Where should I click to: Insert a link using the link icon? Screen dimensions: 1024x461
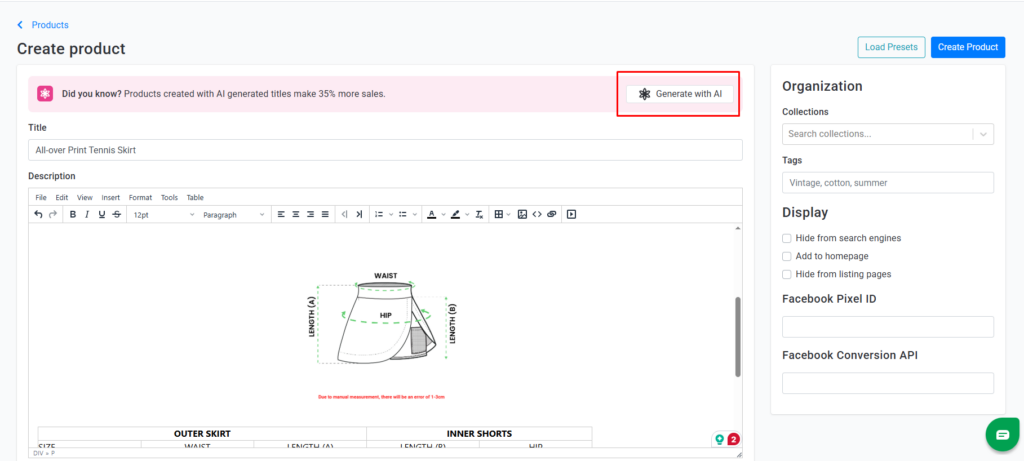[551, 214]
